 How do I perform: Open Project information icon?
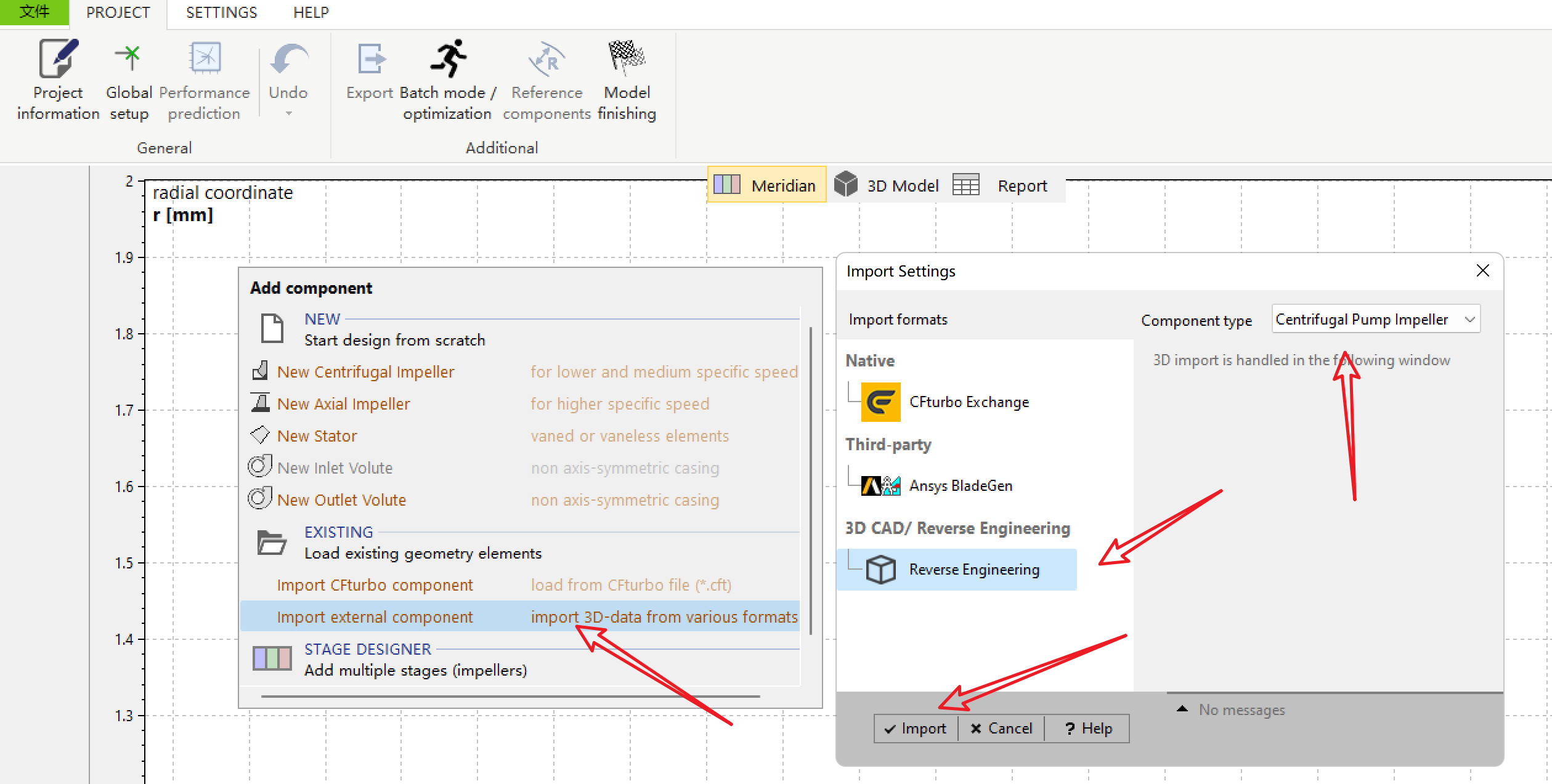pyautogui.click(x=58, y=60)
